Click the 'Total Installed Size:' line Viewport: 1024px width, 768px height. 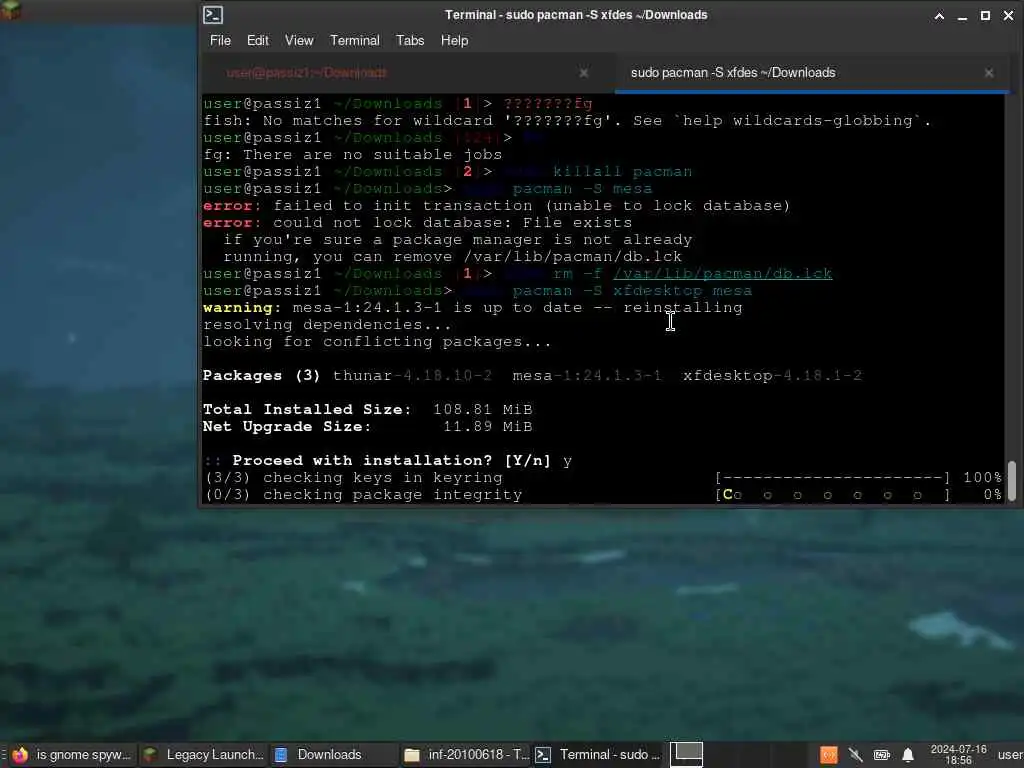(x=368, y=409)
